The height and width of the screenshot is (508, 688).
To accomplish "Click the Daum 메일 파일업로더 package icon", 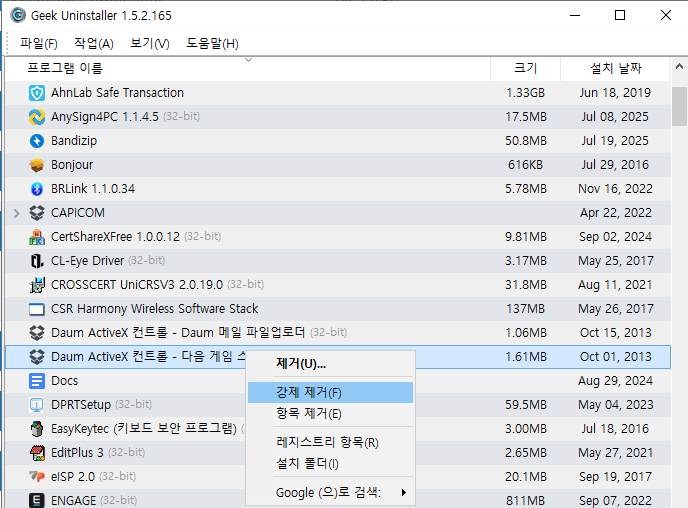I will (37, 333).
